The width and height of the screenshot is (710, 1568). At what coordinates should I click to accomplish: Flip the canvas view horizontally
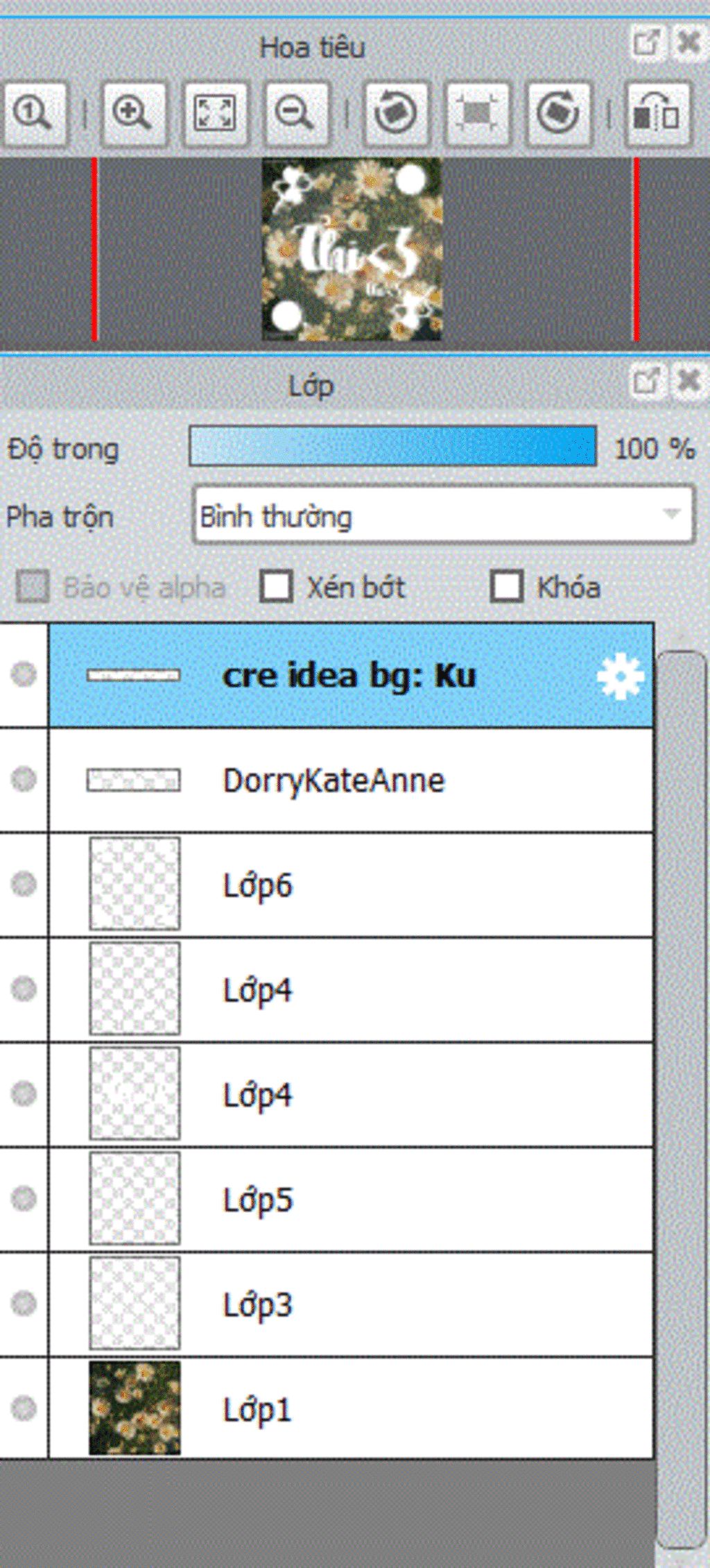pos(657,114)
